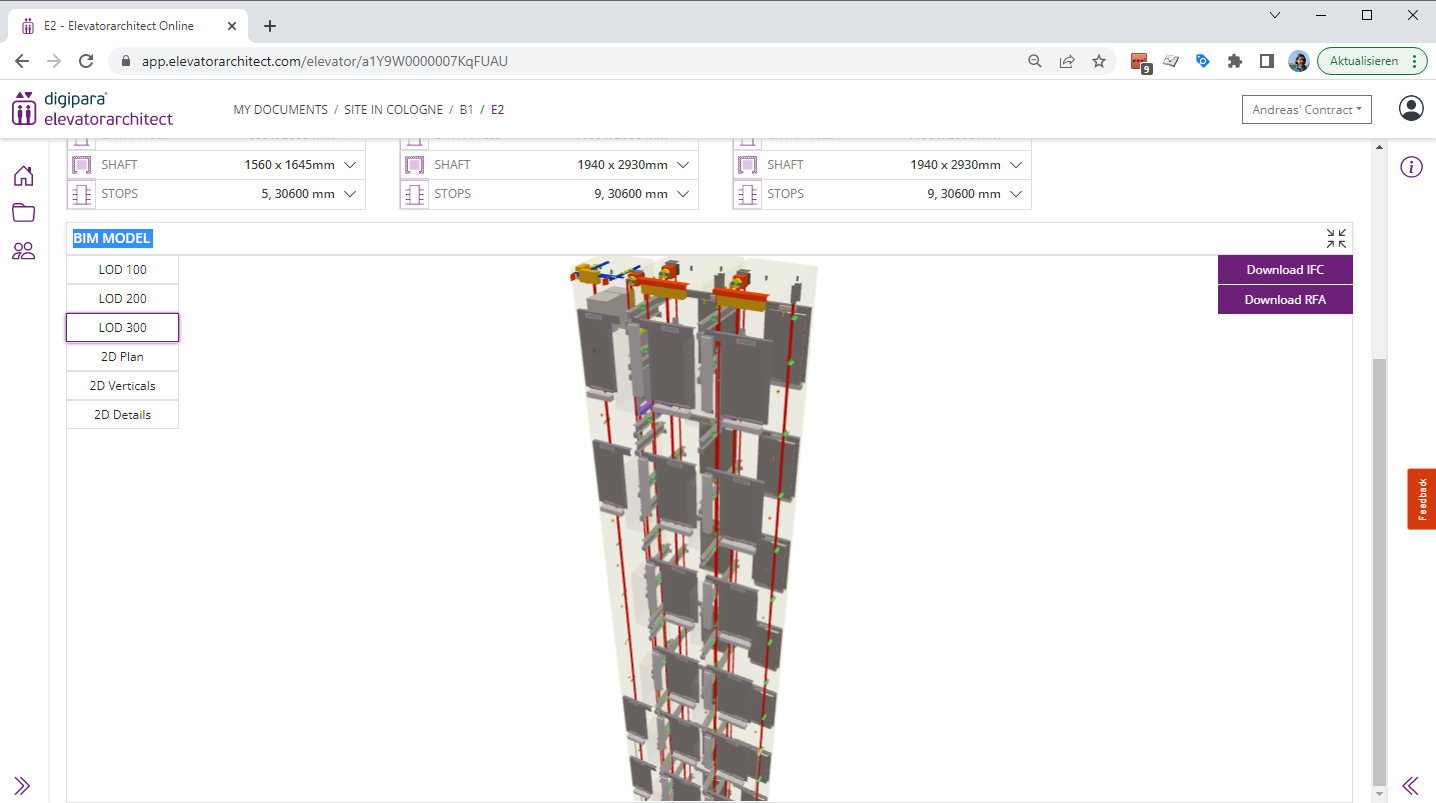The width and height of the screenshot is (1436, 803).
Task: Select the LOD 200 detail level
Action: pyautogui.click(x=122, y=298)
